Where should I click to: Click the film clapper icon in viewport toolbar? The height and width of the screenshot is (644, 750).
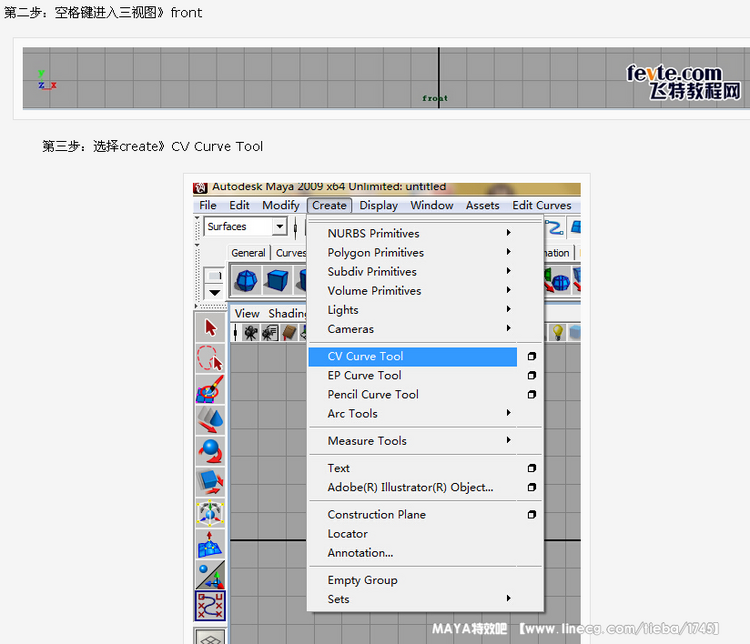coord(270,333)
